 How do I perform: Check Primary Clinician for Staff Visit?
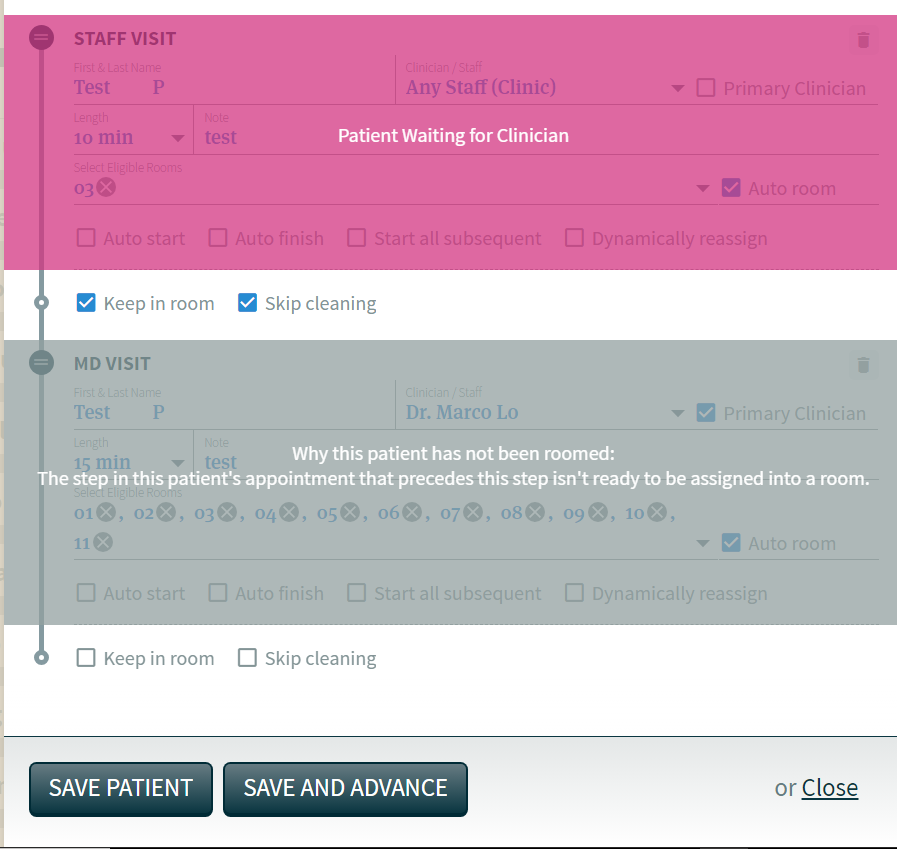[x=705, y=88]
